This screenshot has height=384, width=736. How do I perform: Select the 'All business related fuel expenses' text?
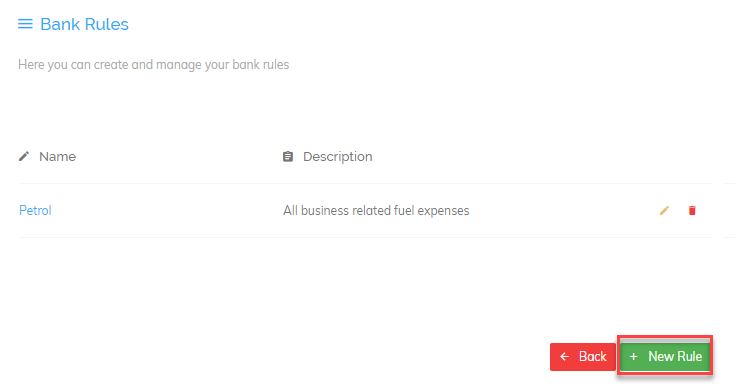pos(376,210)
